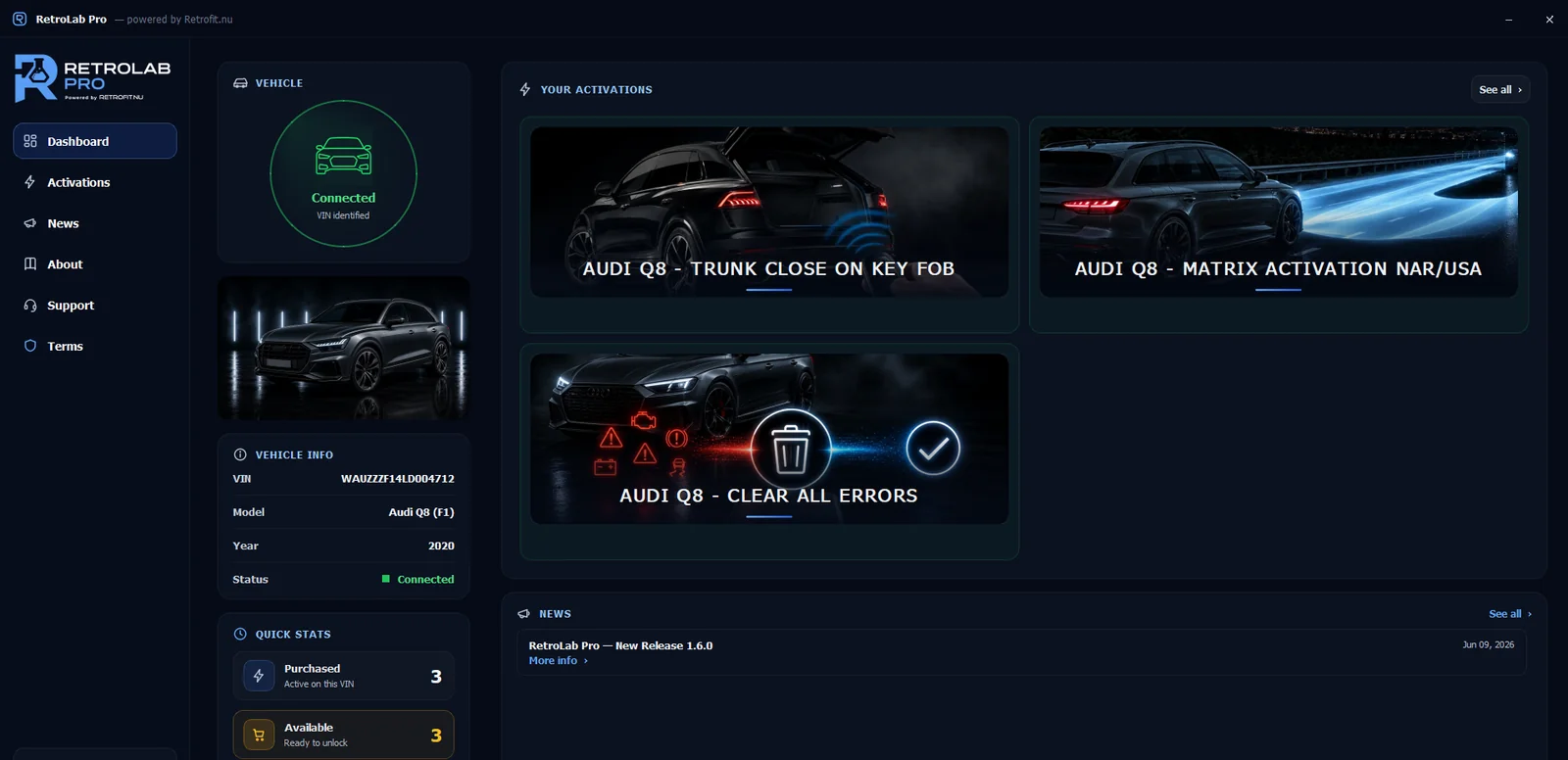Click the Terms shield icon
The height and width of the screenshot is (760, 1568).
30,346
